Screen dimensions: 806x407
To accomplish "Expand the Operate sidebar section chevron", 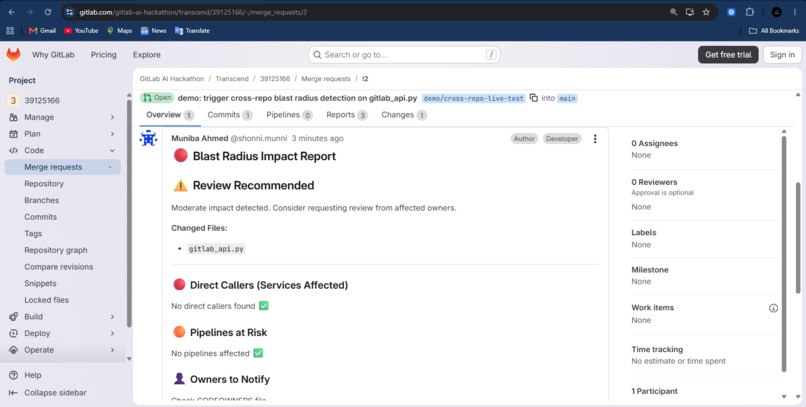I will tap(112, 350).
